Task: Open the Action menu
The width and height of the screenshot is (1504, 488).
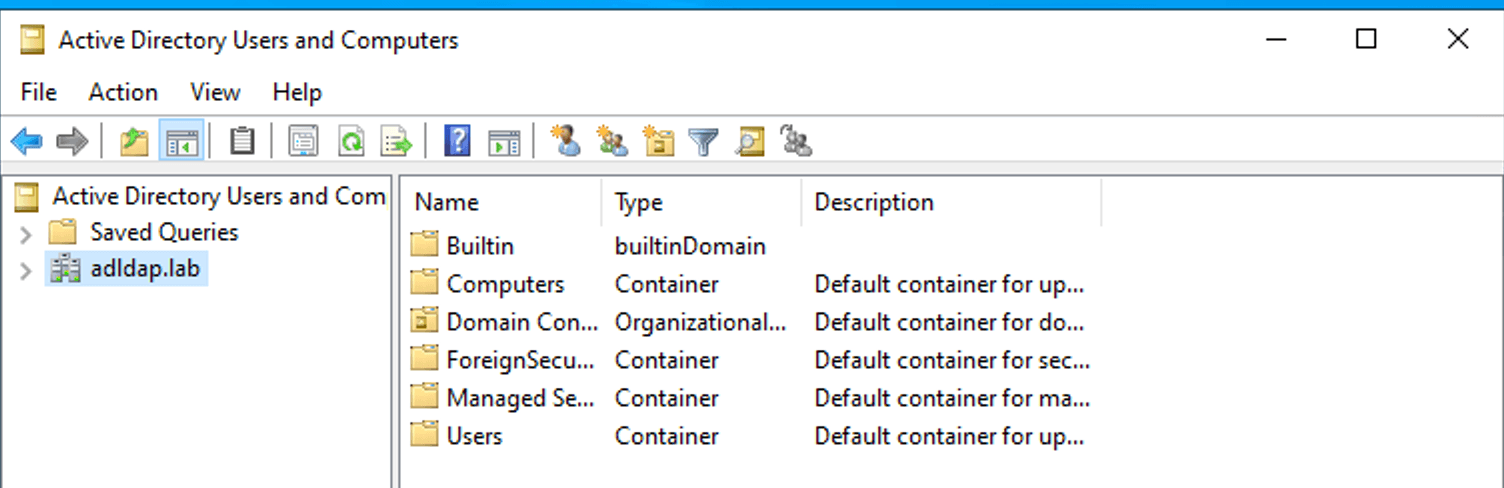Action: pyautogui.click(x=123, y=92)
